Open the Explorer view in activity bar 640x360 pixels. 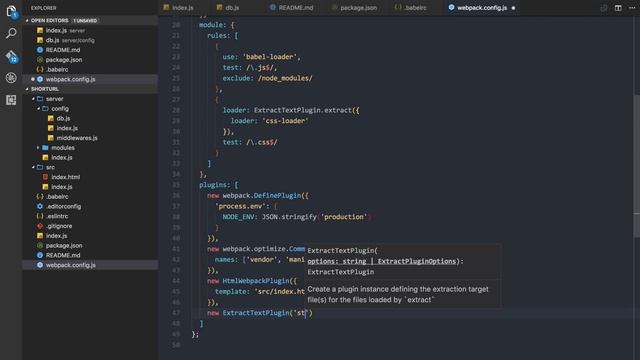coord(11,11)
